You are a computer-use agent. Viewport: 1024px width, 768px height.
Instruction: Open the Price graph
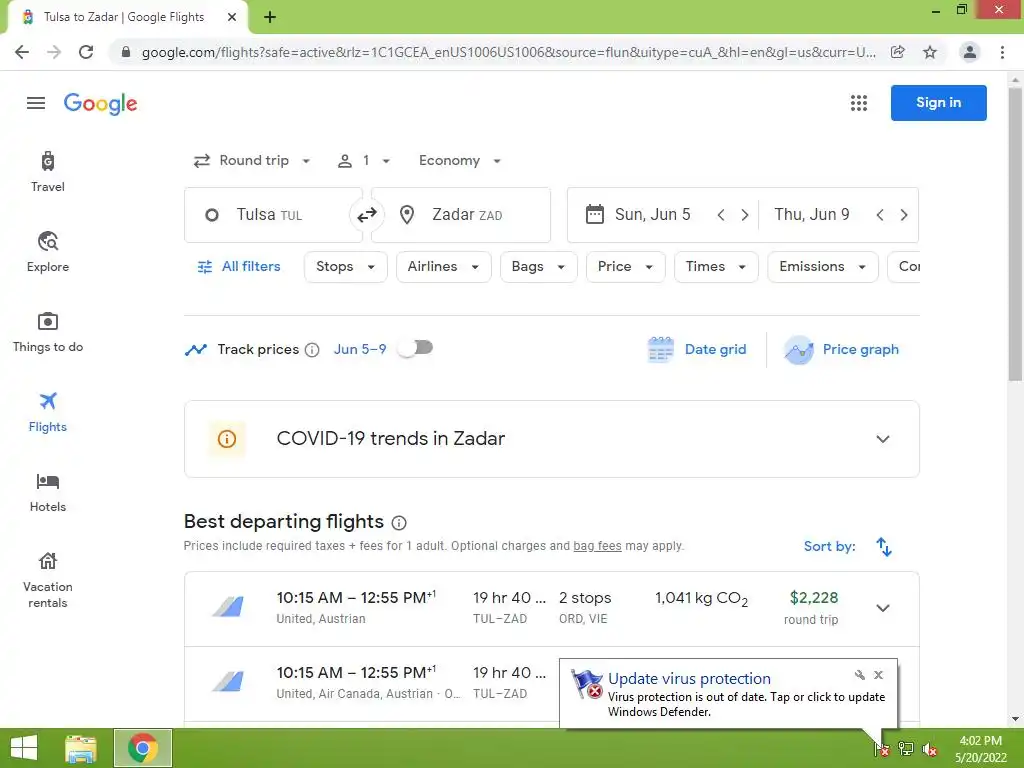point(842,350)
